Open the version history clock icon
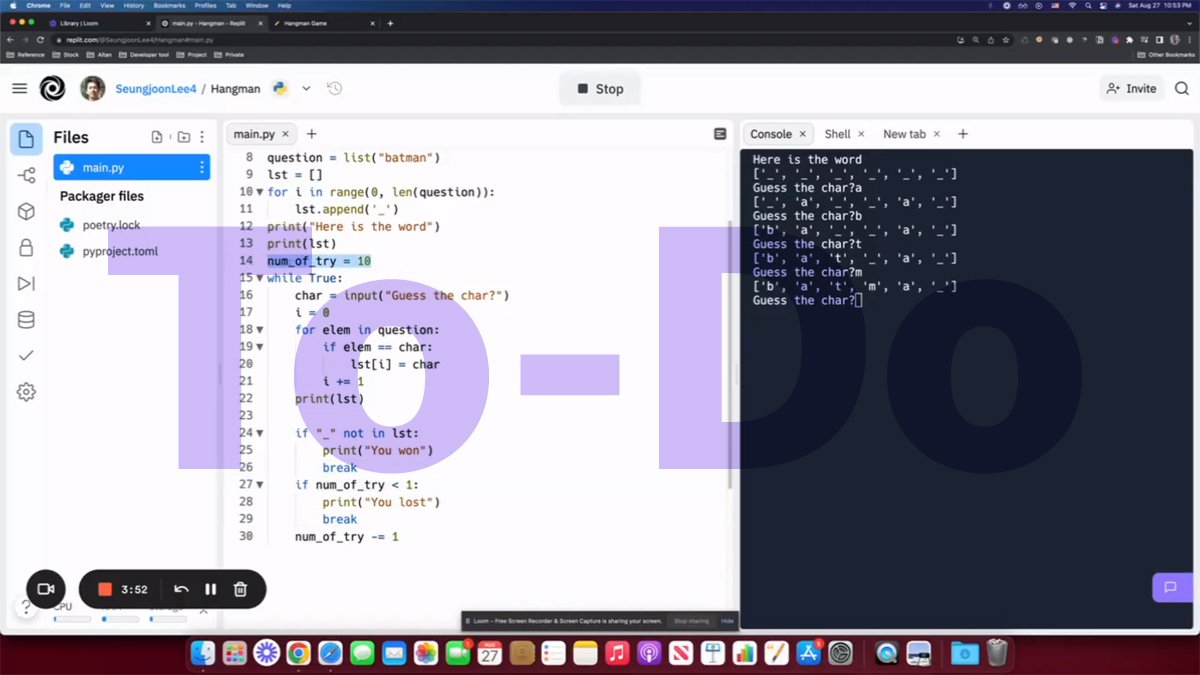Screen dimensions: 1200x675 [335, 88]
